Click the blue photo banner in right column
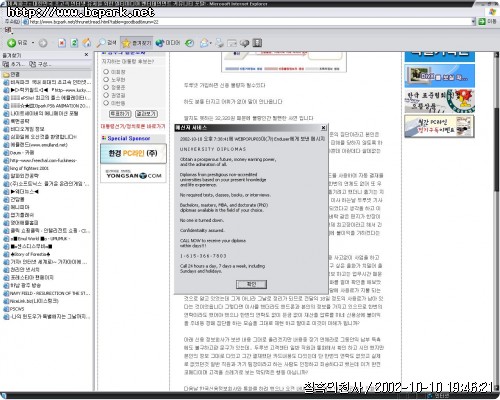Screen dimensions: 500x400 click(x=439, y=76)
